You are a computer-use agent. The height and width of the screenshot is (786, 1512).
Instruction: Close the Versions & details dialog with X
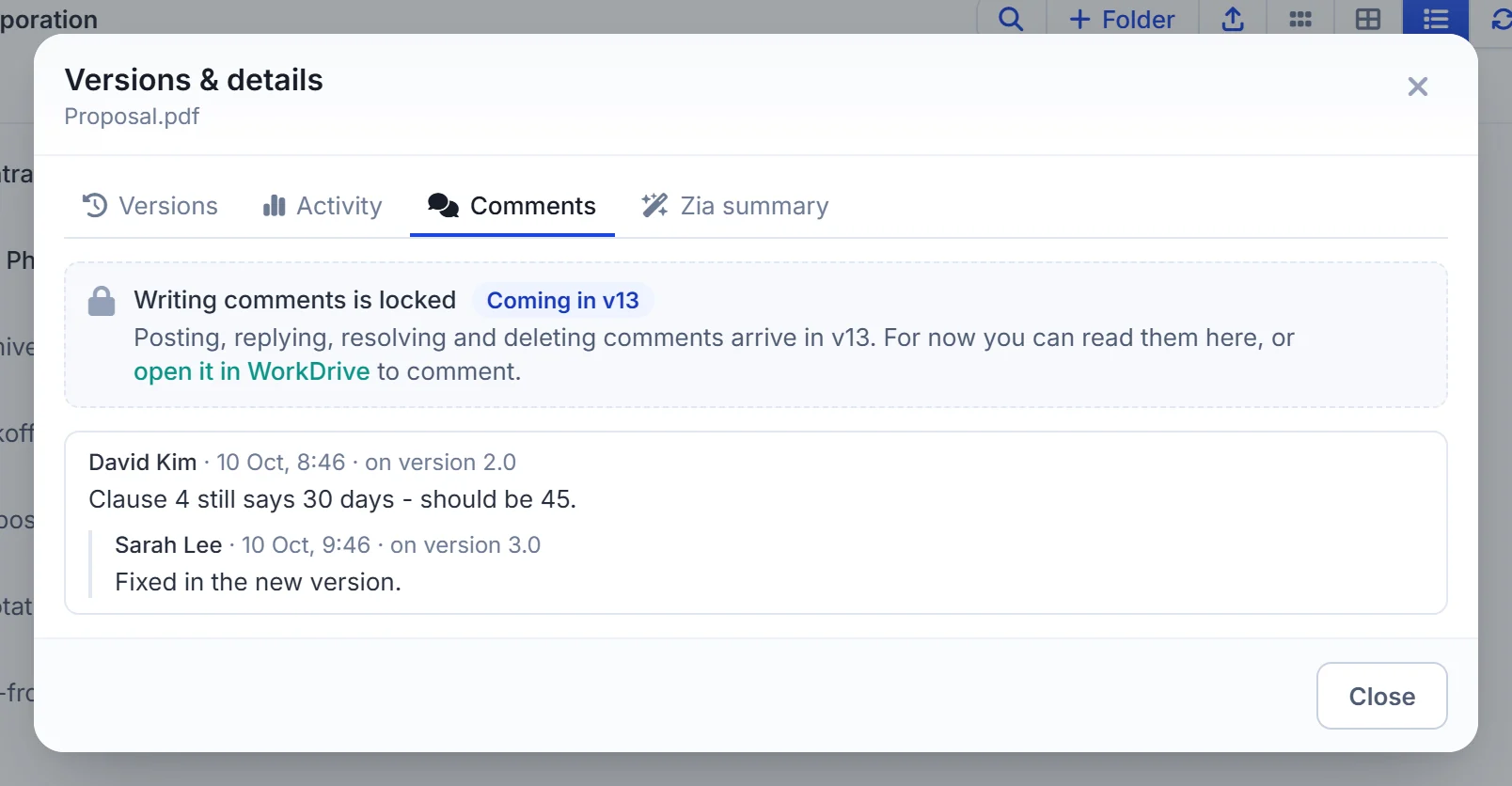pos(1418,86)
